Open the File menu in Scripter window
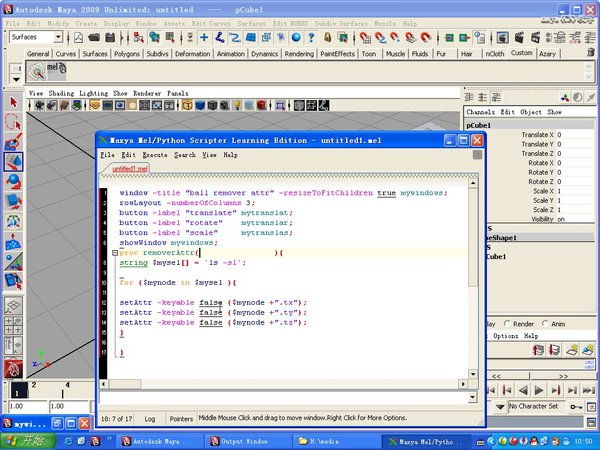The image size is (600, 450). 108,155
